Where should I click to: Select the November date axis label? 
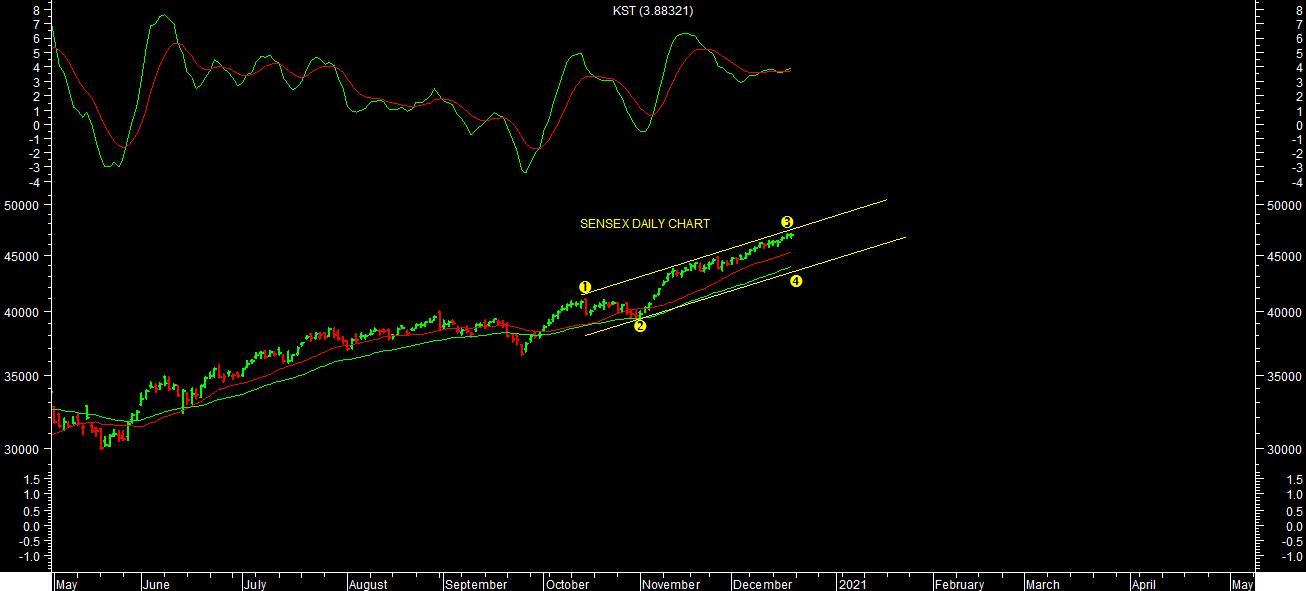672,585
